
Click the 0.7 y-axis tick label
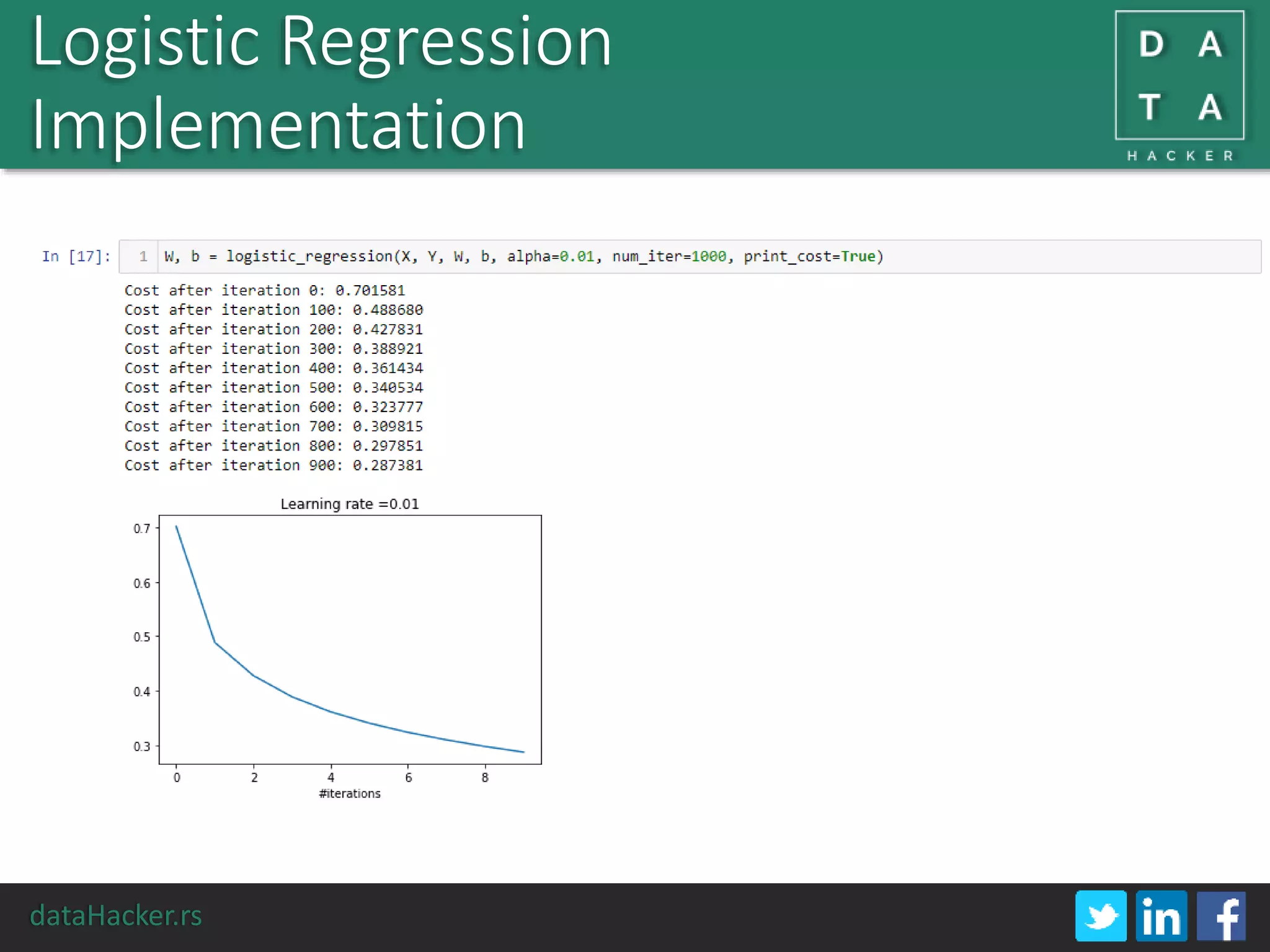[142, 528]
